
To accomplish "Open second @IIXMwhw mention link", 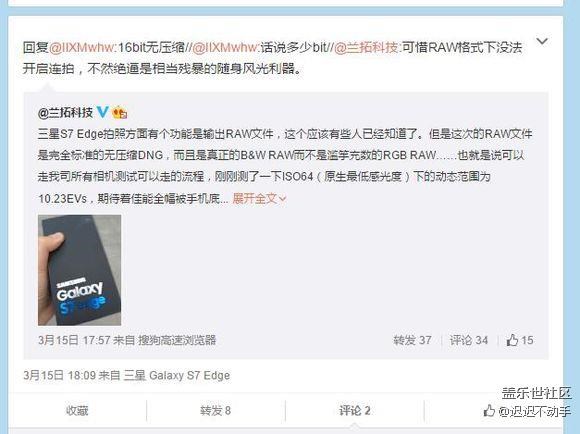I will coord(225,47).
